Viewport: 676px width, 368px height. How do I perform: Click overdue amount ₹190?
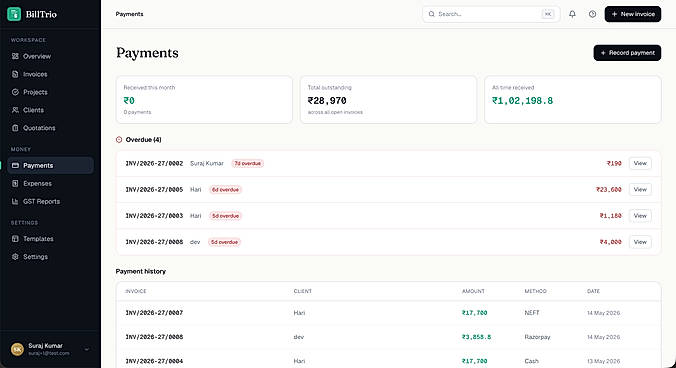[x=614, y=163]
